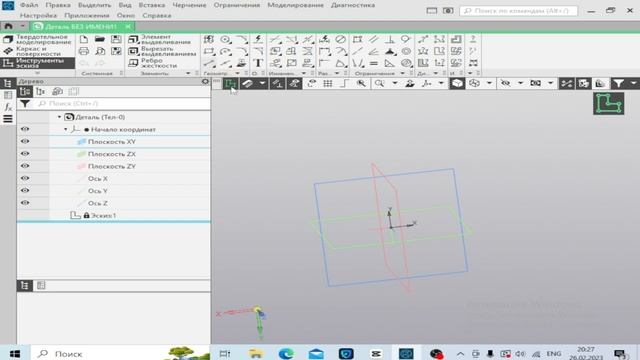Select the line segment tool

[209, 63]
